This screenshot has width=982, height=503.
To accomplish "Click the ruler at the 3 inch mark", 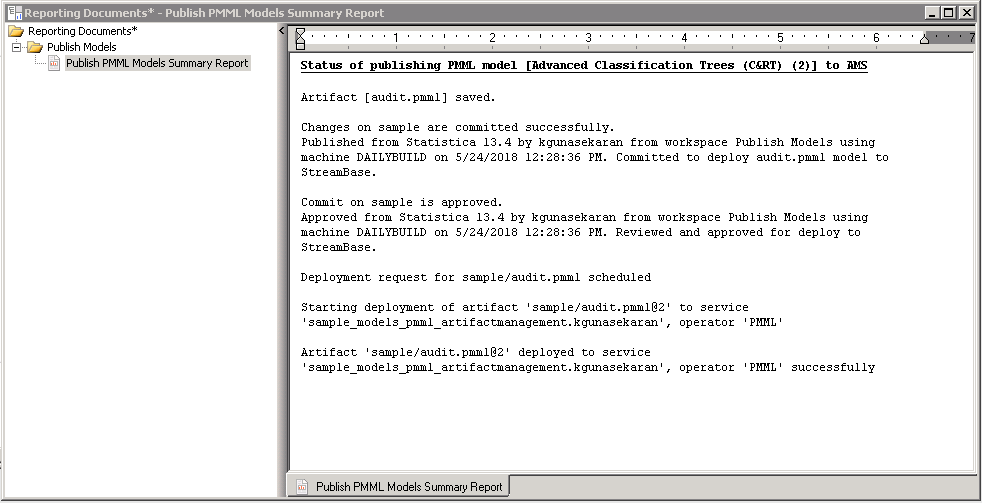I will pos(588,38).
